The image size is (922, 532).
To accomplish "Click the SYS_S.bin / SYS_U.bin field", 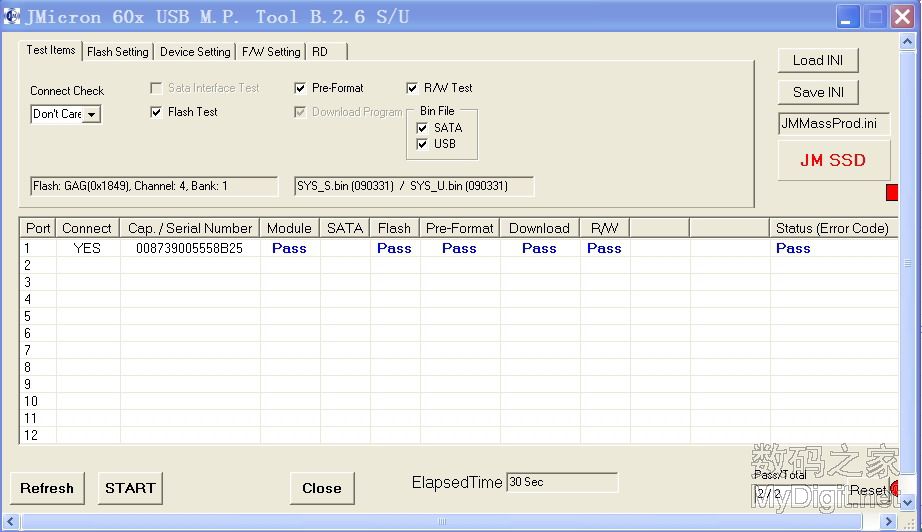I will pos(414,186).
